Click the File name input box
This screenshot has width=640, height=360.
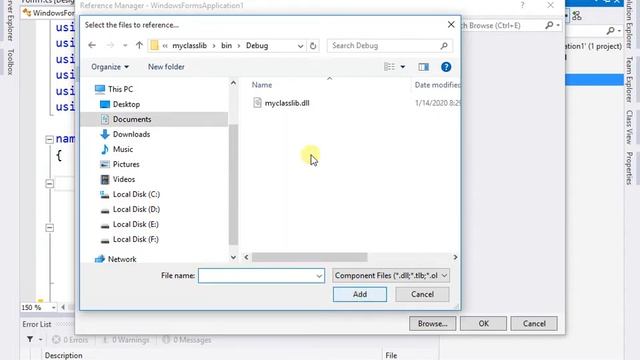(x=261, y=276)
